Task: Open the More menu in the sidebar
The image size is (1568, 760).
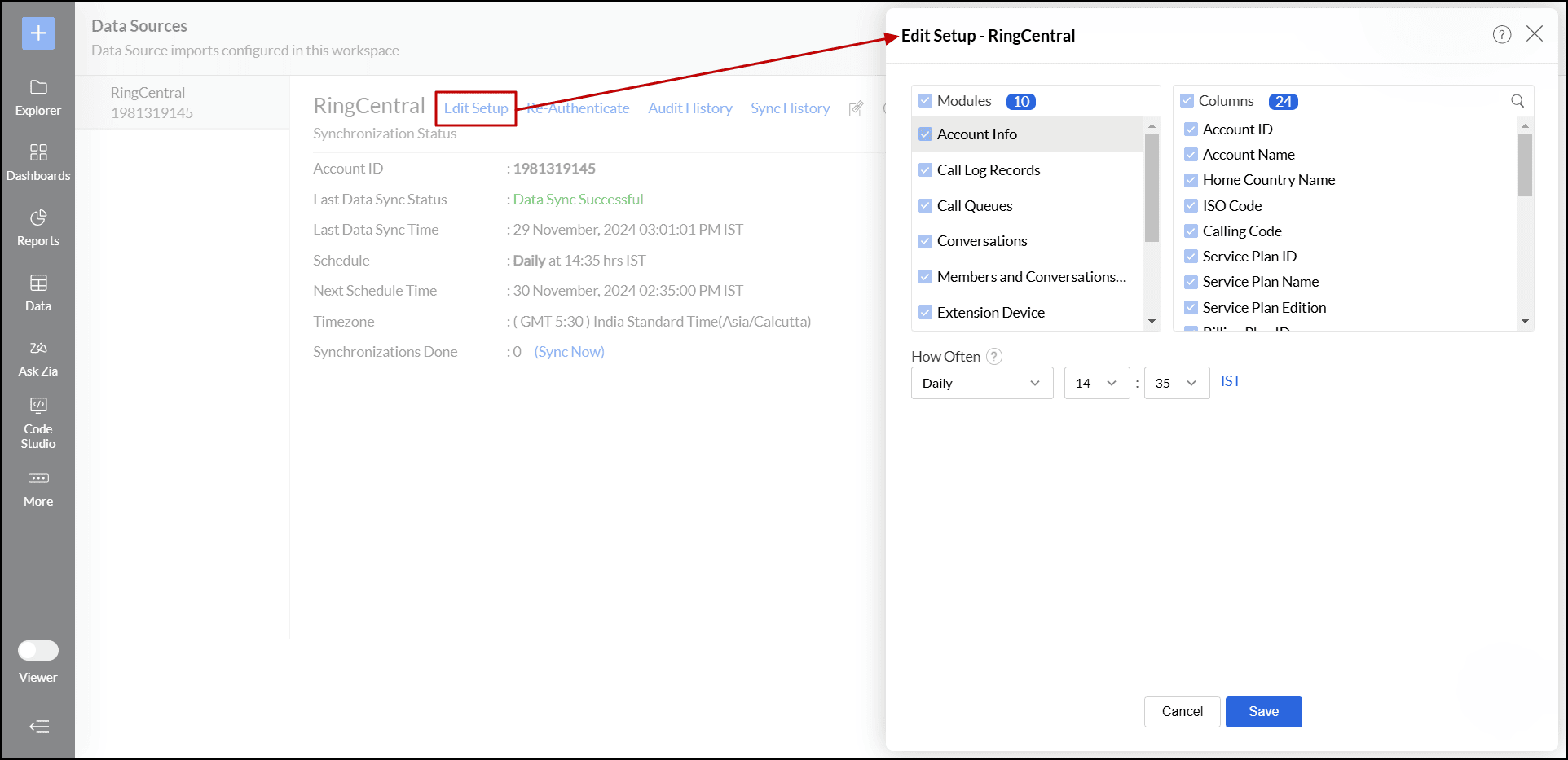Action: pos(37,487)
